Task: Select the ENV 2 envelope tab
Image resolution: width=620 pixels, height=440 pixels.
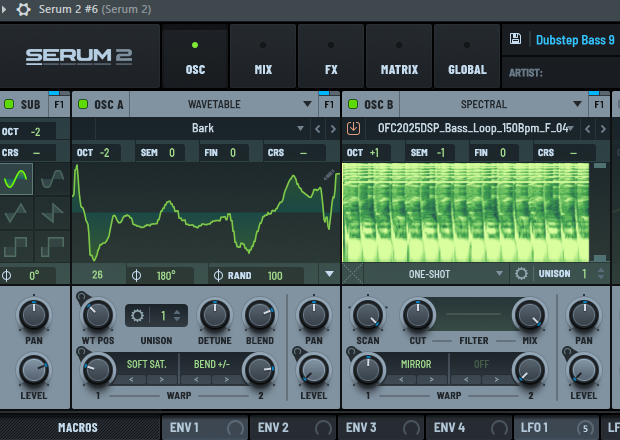Action: click(273, 427)
